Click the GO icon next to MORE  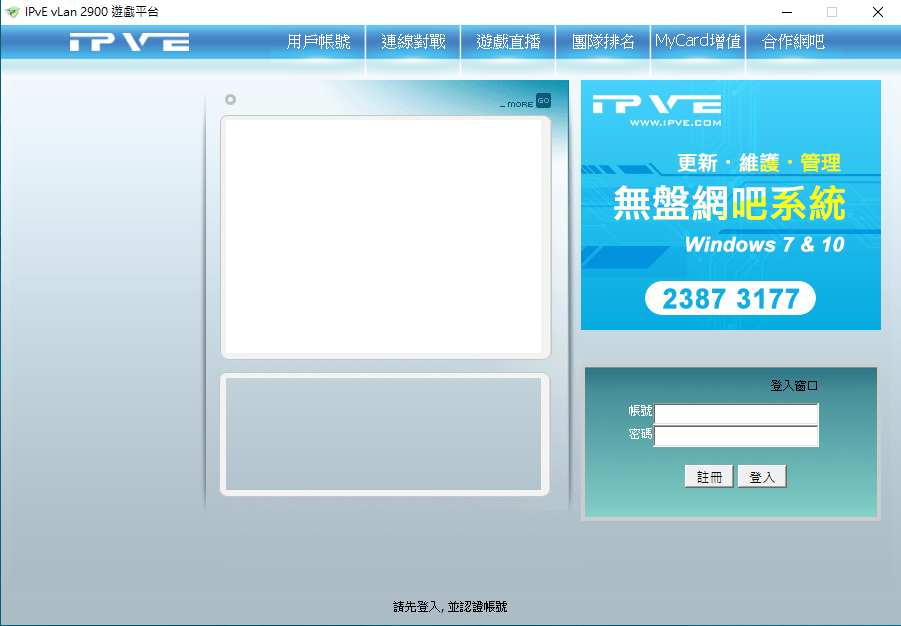click(543, 101)
